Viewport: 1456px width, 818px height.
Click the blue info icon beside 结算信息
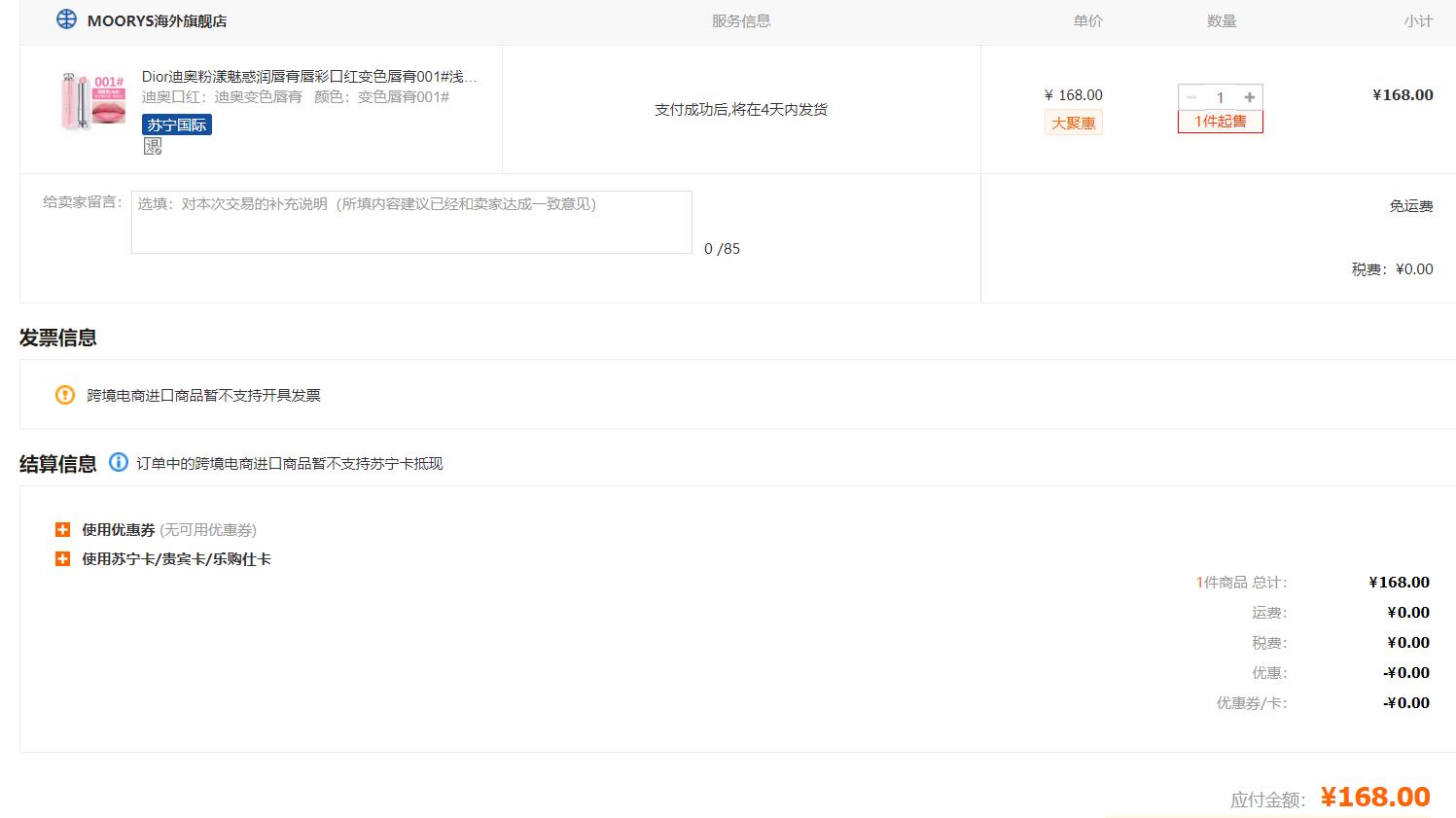(119, 462)
